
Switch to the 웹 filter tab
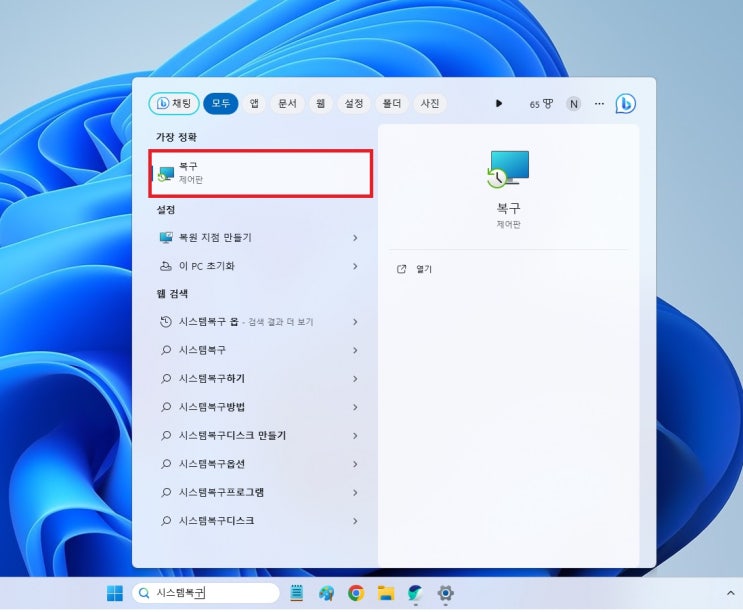coord(320,103)
